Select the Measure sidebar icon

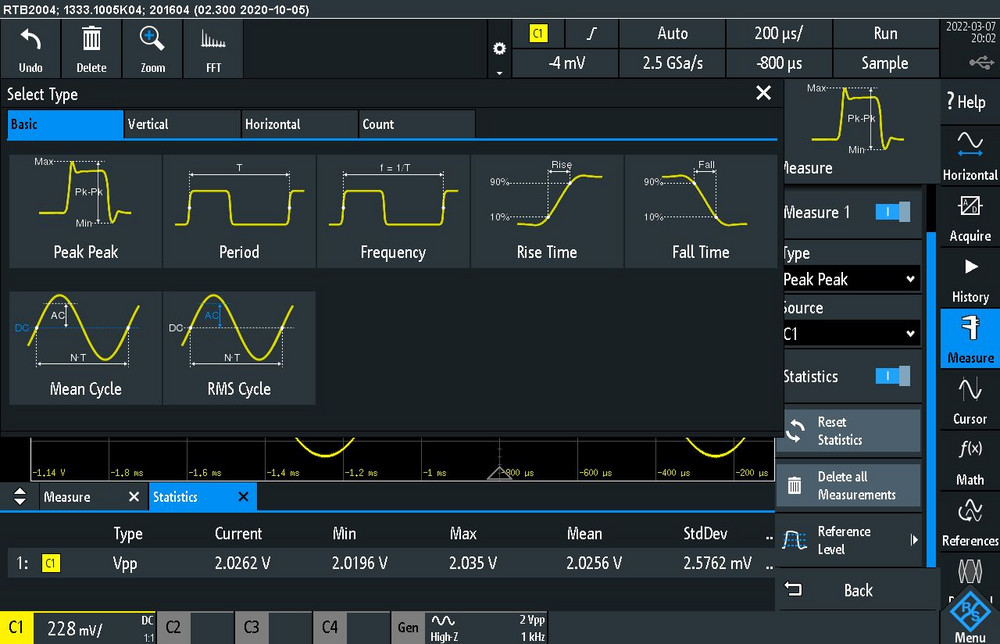[x=970, y=338]
